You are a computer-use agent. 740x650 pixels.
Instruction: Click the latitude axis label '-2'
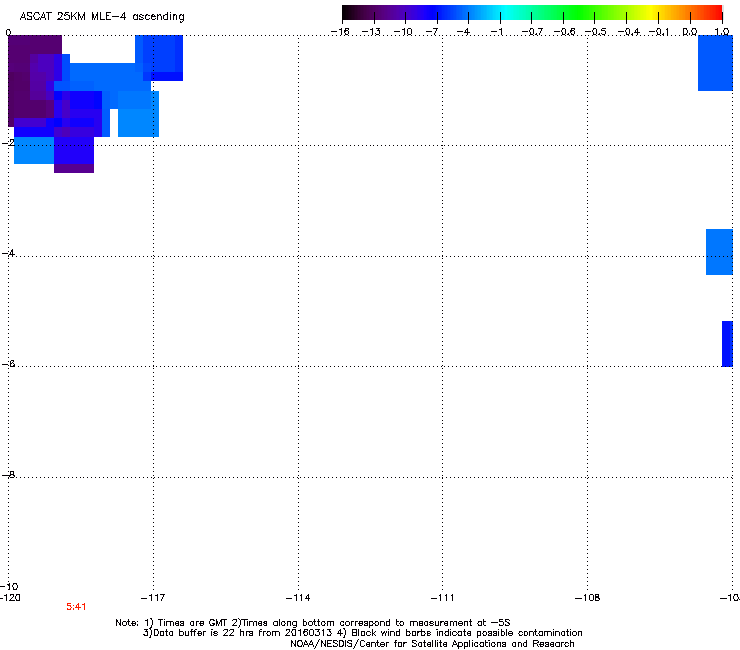coord(8,143)
